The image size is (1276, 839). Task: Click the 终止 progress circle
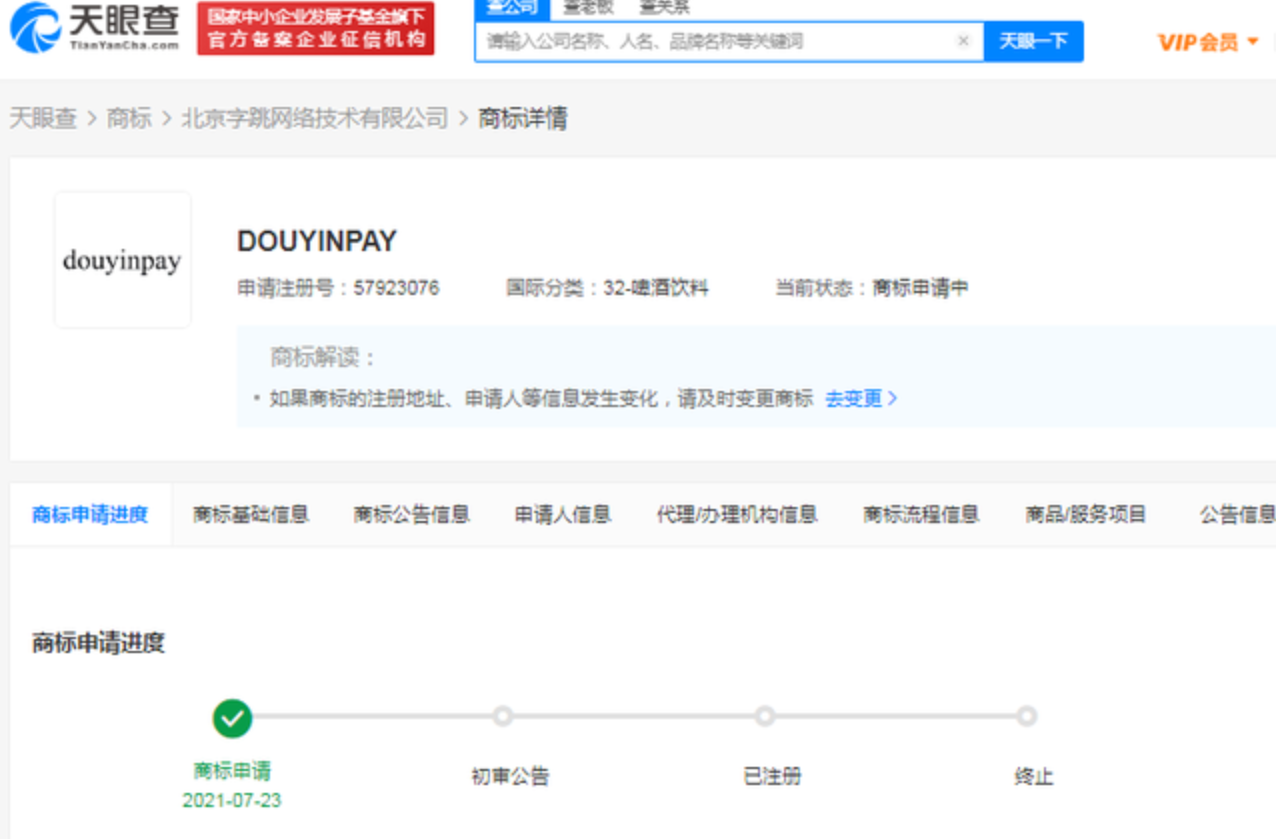[1027, 716]
